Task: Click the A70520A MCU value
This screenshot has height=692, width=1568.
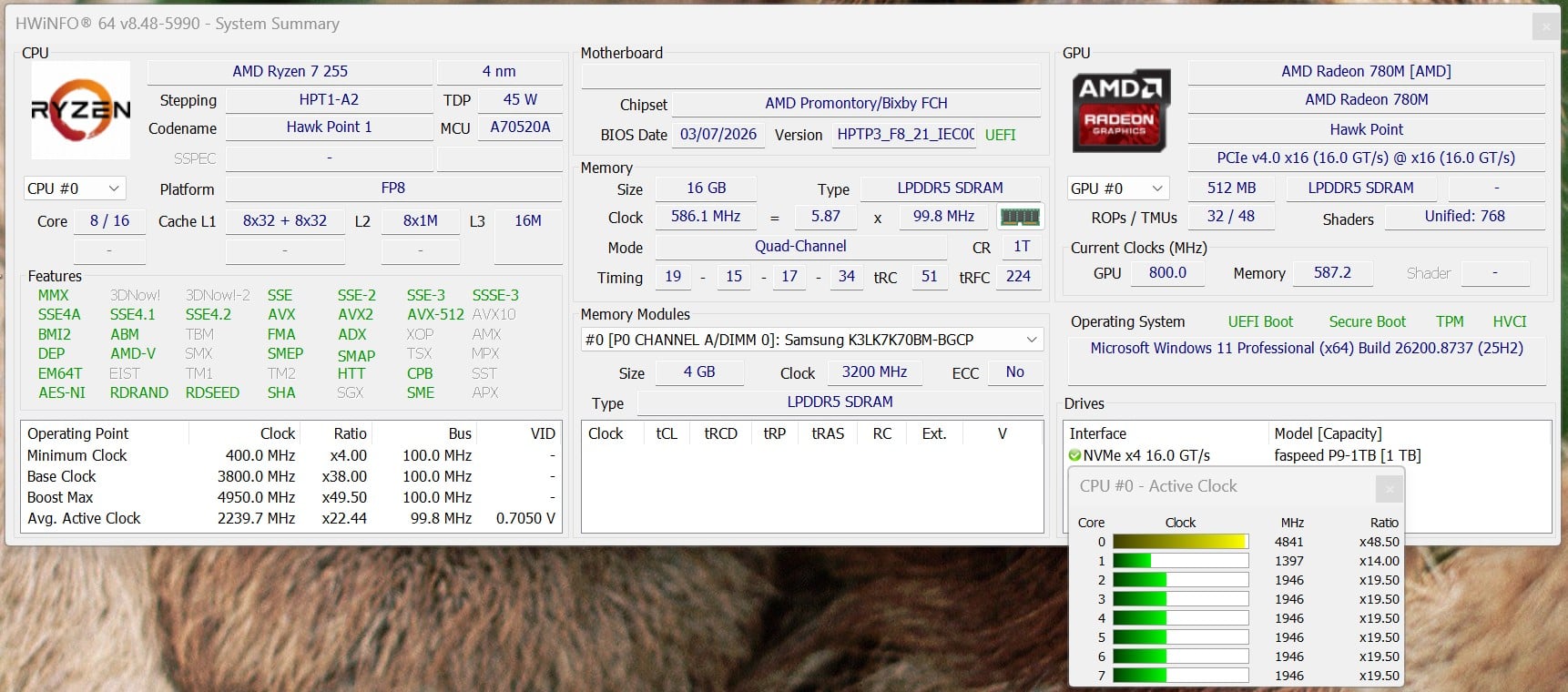Action: [x=520, y=127]
